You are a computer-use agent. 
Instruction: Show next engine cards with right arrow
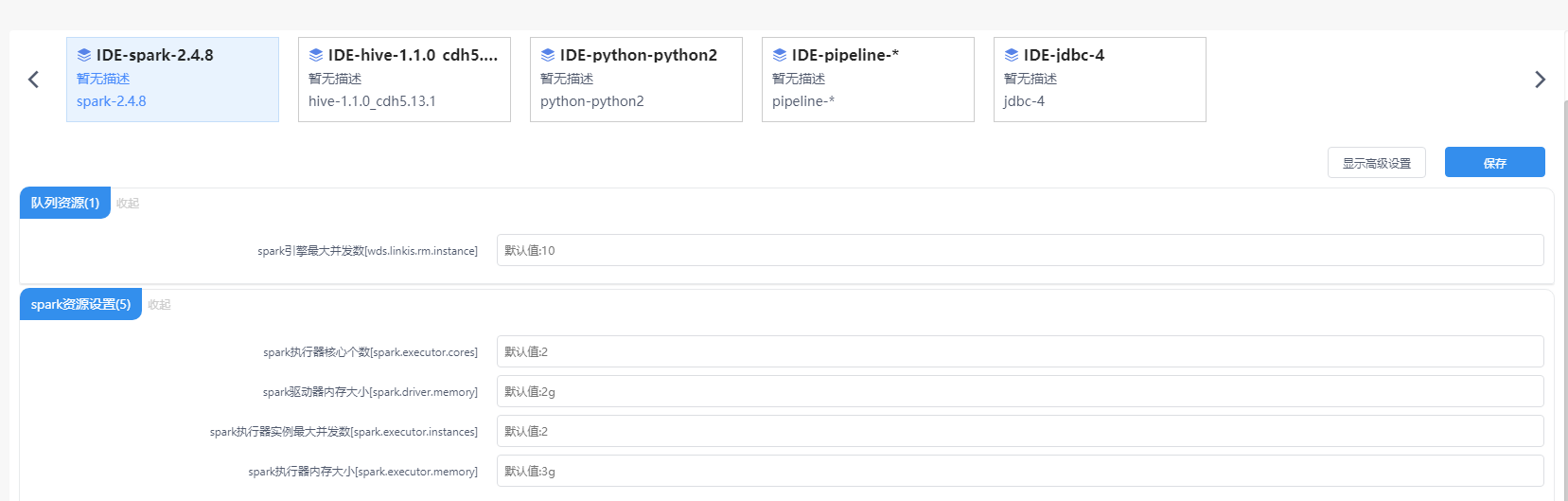coord(1540,80)
